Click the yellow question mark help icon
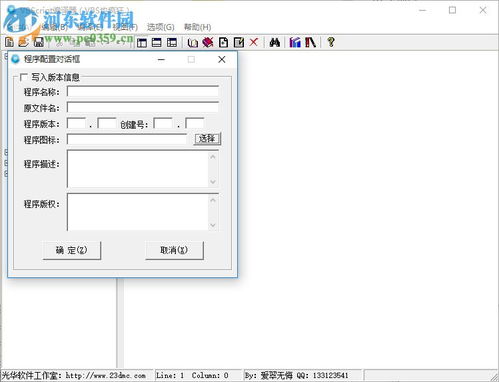The width and height of the screenshot is (499, 382). click(331, 42)
